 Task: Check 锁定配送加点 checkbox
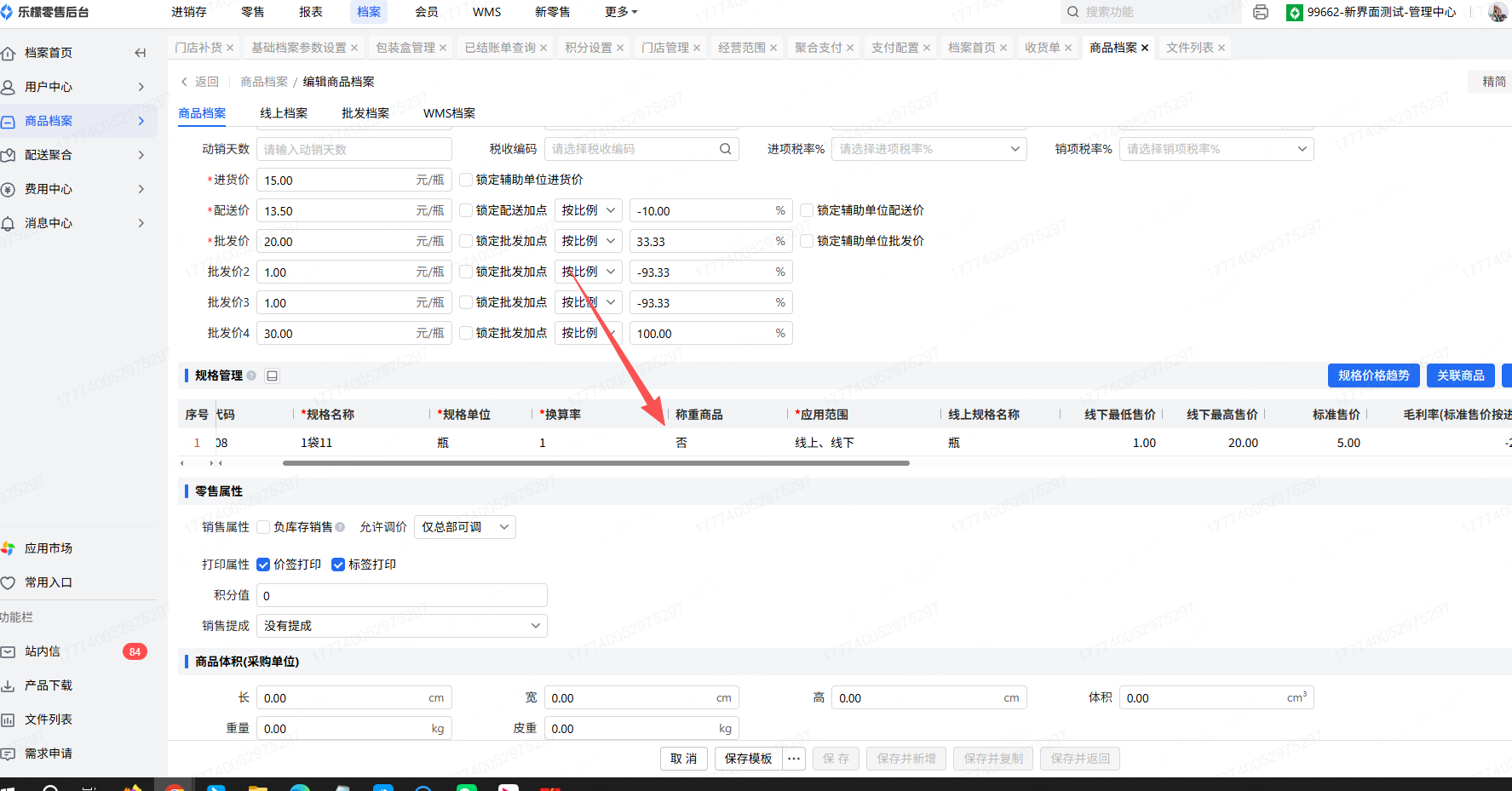pyautogui.click(x=466, y=210)
